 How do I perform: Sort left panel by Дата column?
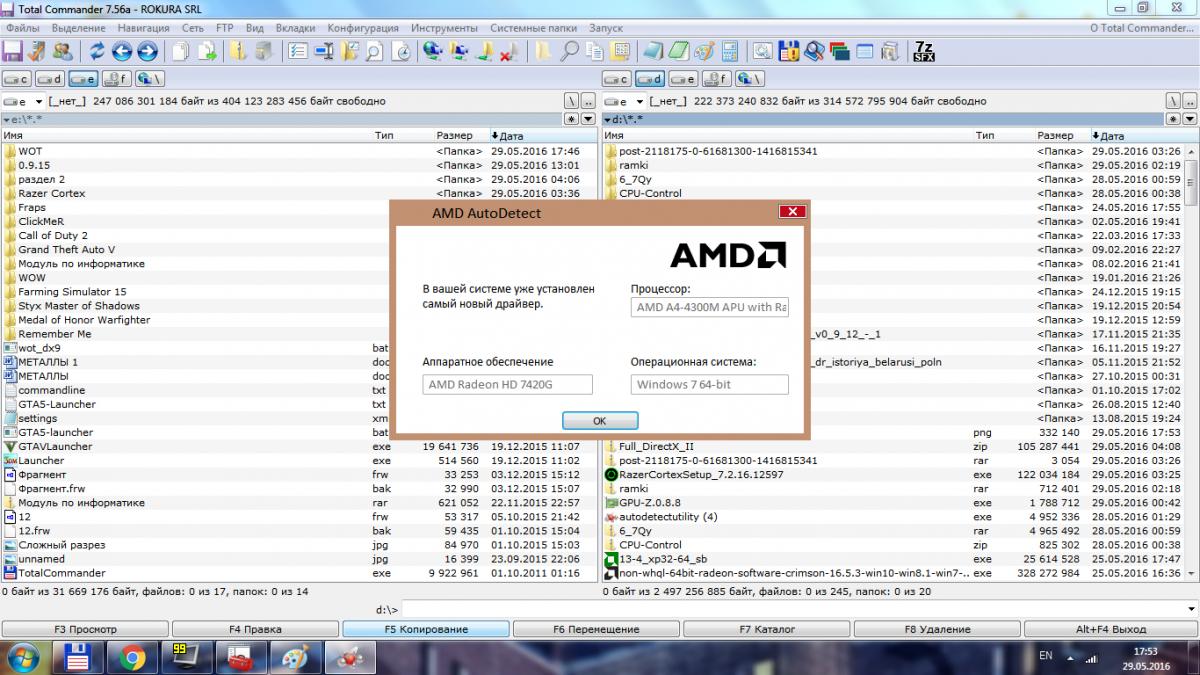510,135
